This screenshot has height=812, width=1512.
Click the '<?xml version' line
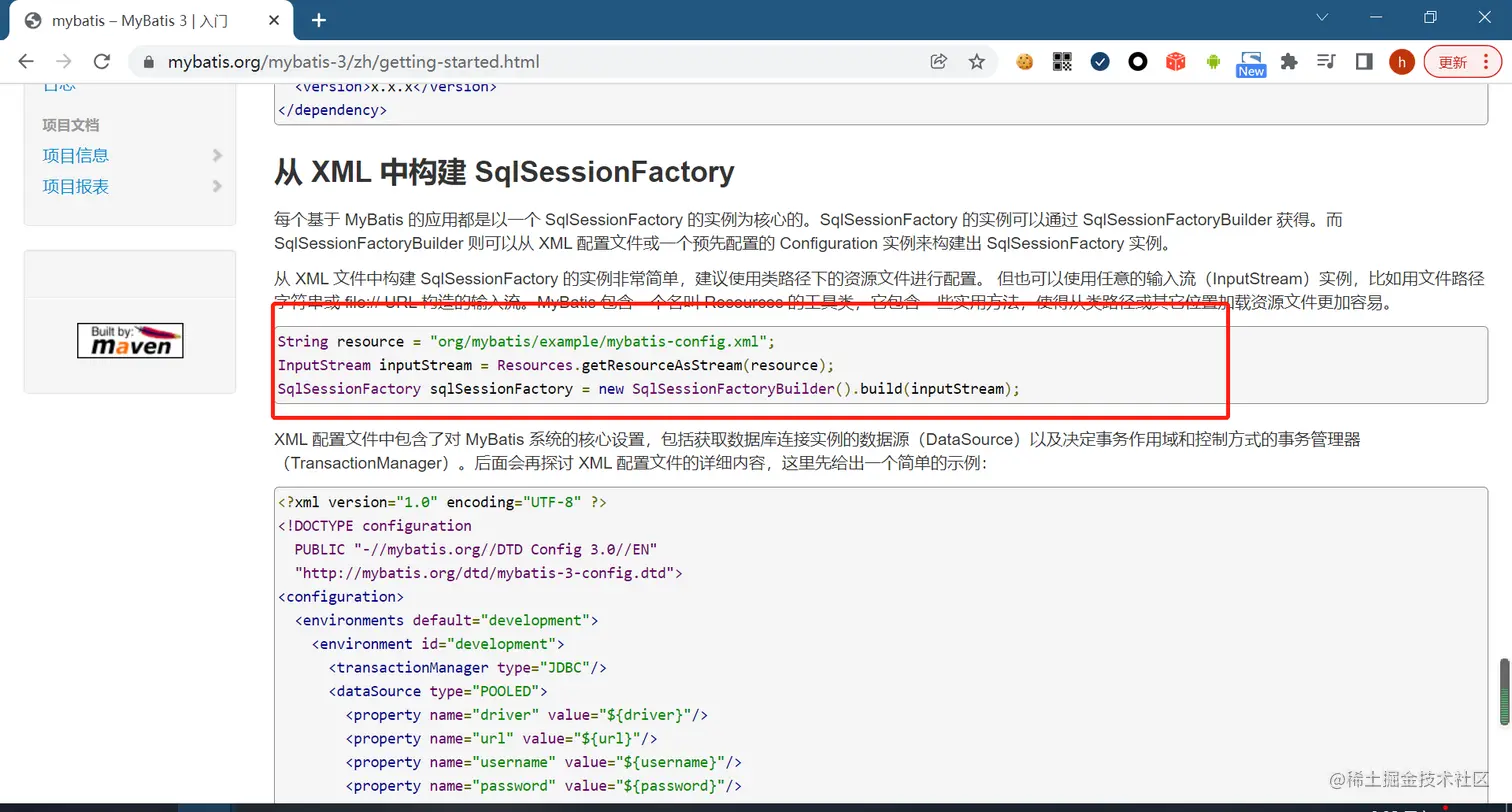(x=442, y=502)
